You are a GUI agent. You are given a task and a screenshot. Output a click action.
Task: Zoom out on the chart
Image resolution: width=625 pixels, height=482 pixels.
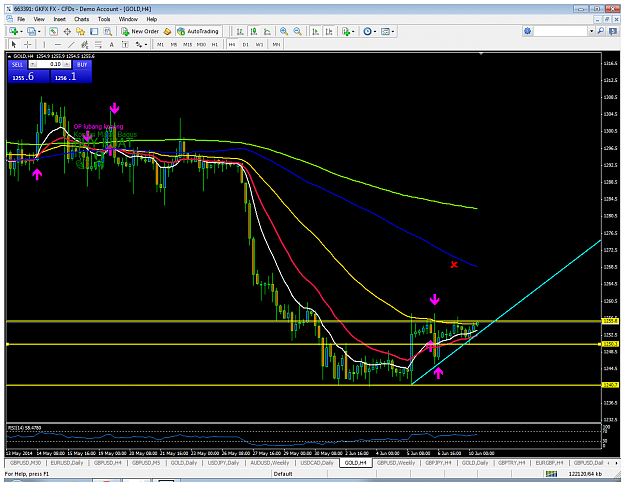(x=297, y=31)
